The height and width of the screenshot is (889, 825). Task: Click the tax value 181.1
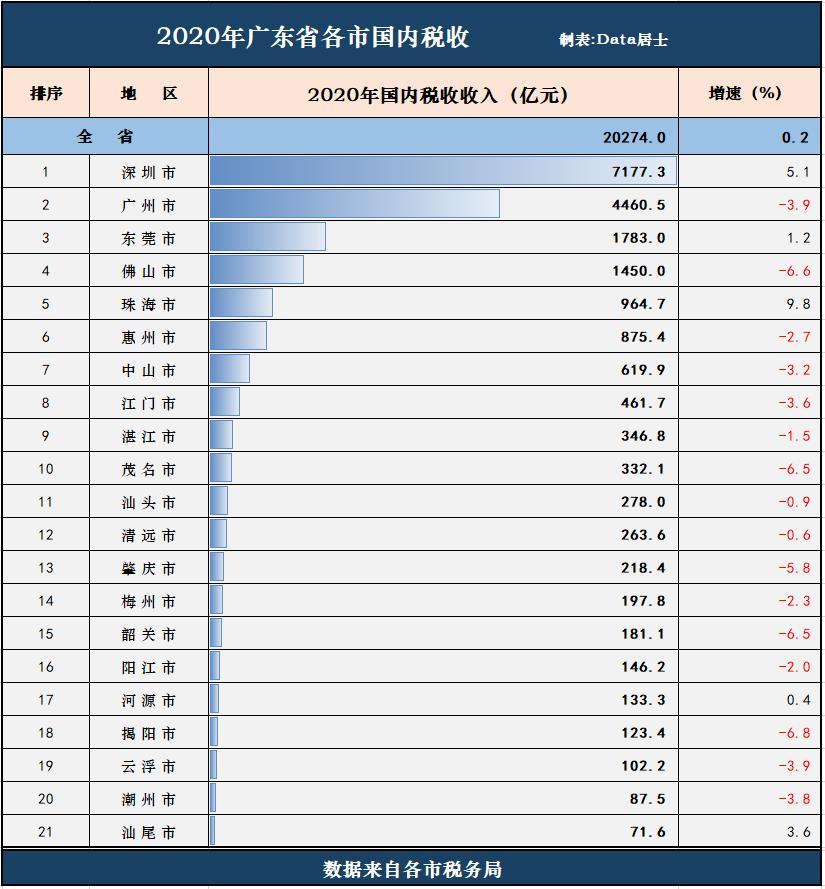643,633
